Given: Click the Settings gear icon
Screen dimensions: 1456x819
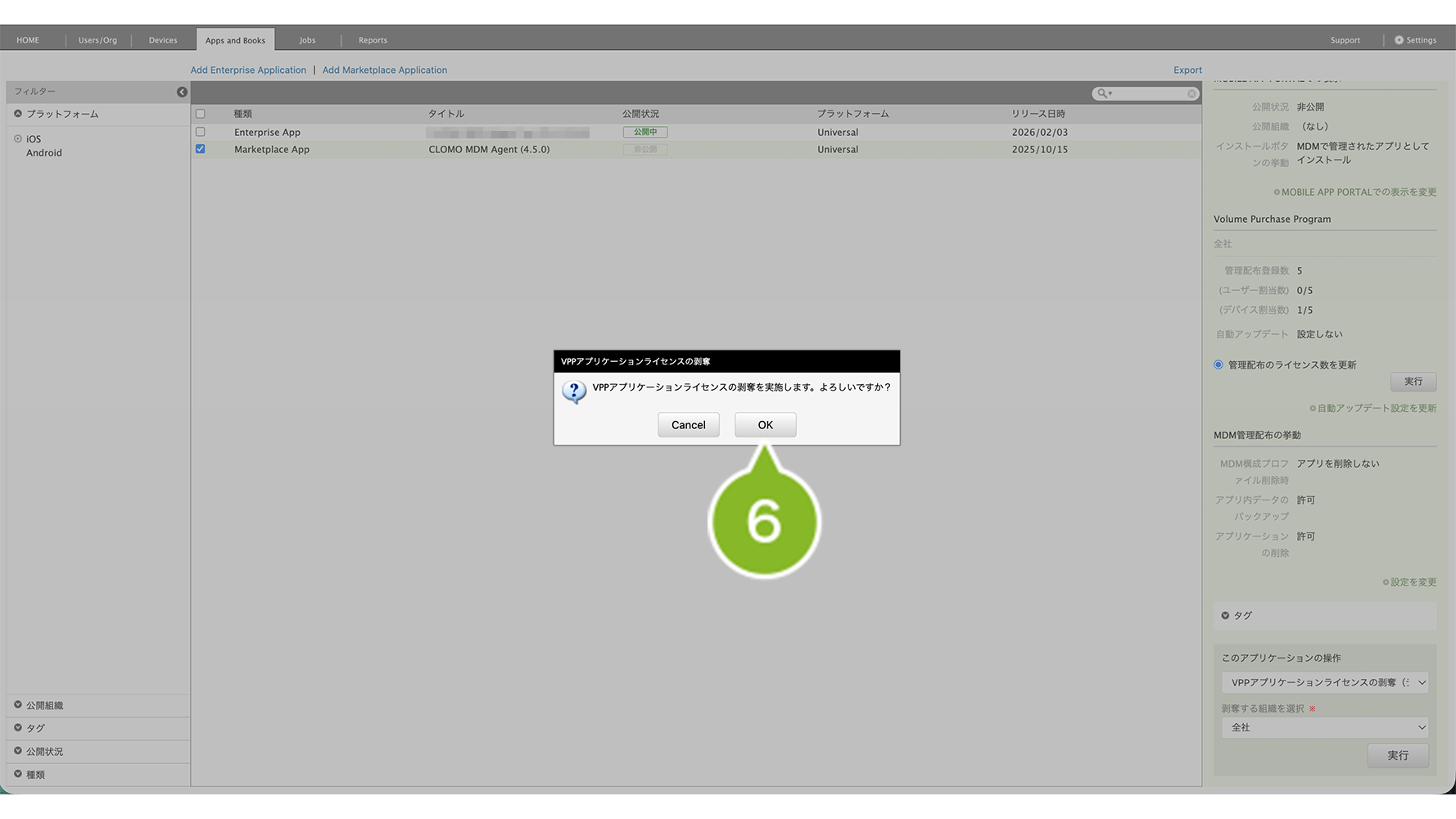Looking at the screenshot, I should (x=1399, y=40).
